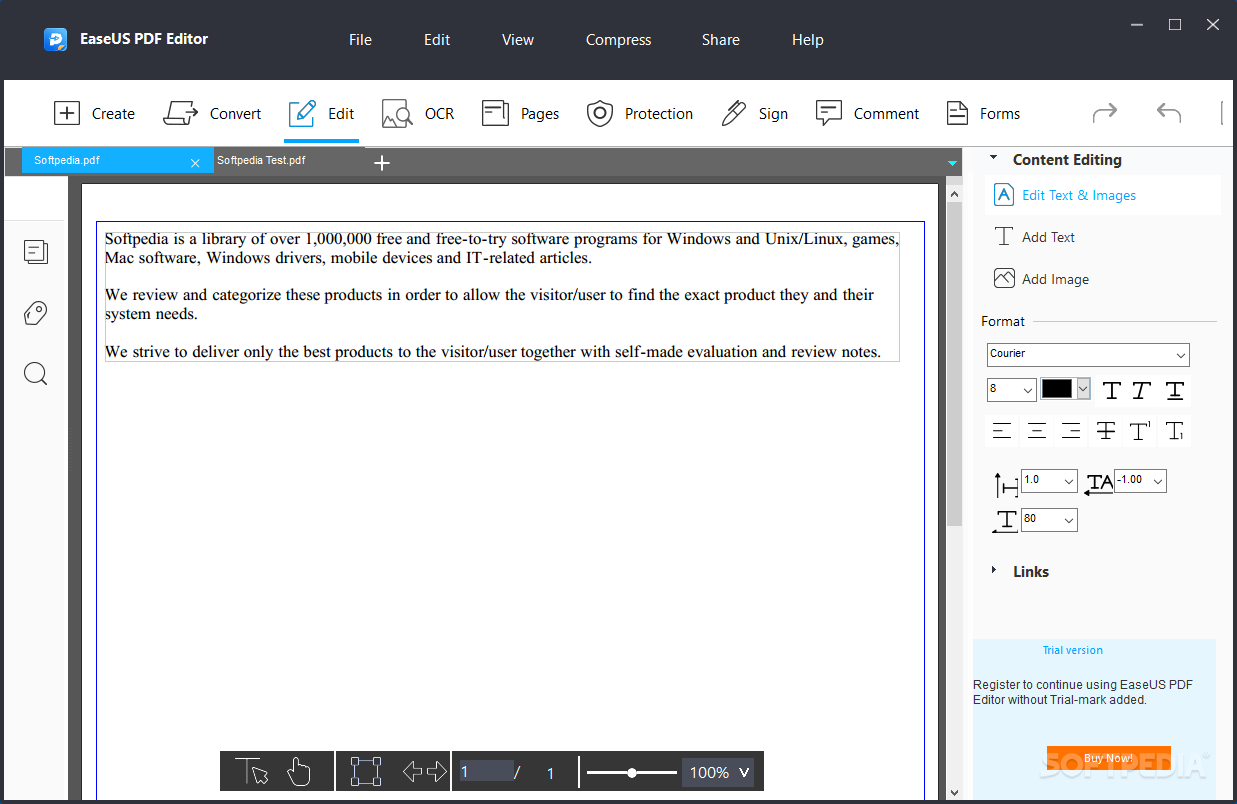The width and height of the screenshot is (1237, 804).
Task: Click the scrollbar down arrow
Action: pos(954,792)
